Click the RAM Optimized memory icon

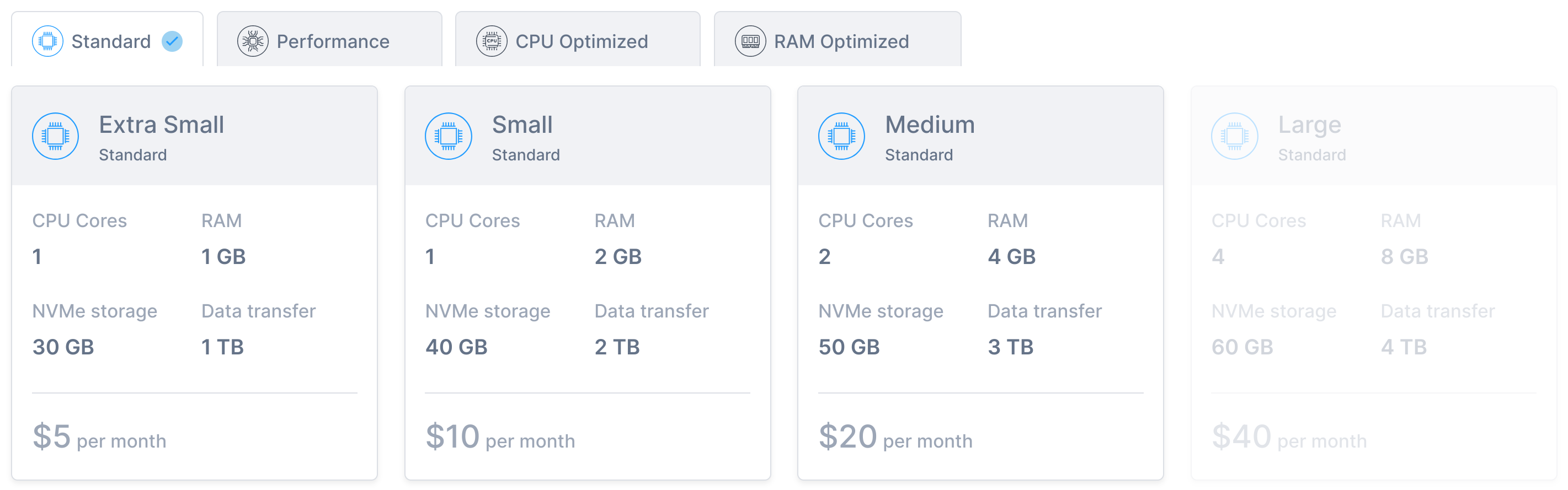pyautogui.click(x=750, y=41)
